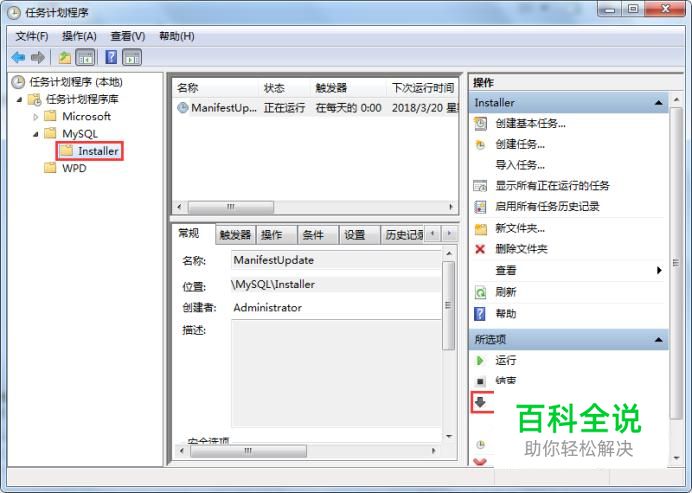692x493 pixels.
Task: Select the ManifestUpdate task row
Action: pyautogui.click(x=315, y=108)
